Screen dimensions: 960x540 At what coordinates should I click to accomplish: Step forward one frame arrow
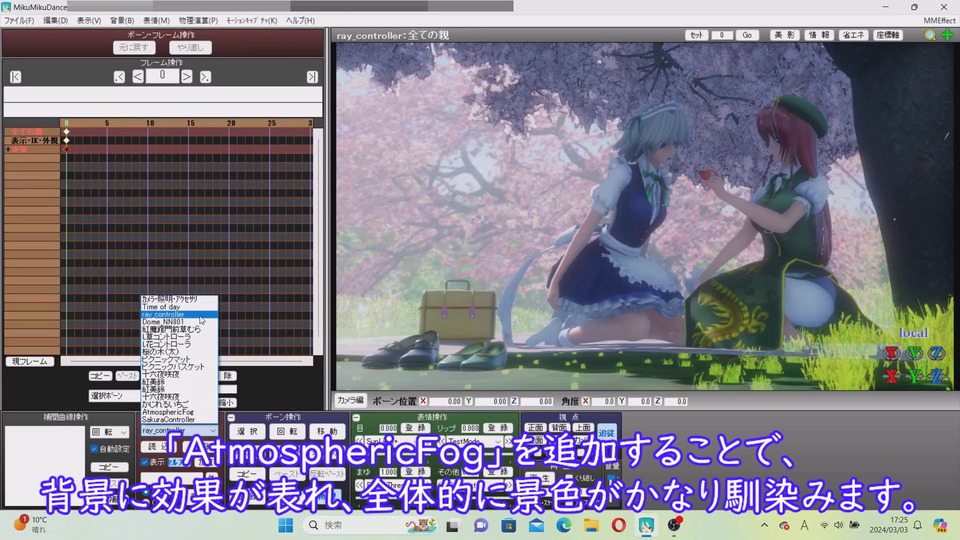[x=187, y=77]
